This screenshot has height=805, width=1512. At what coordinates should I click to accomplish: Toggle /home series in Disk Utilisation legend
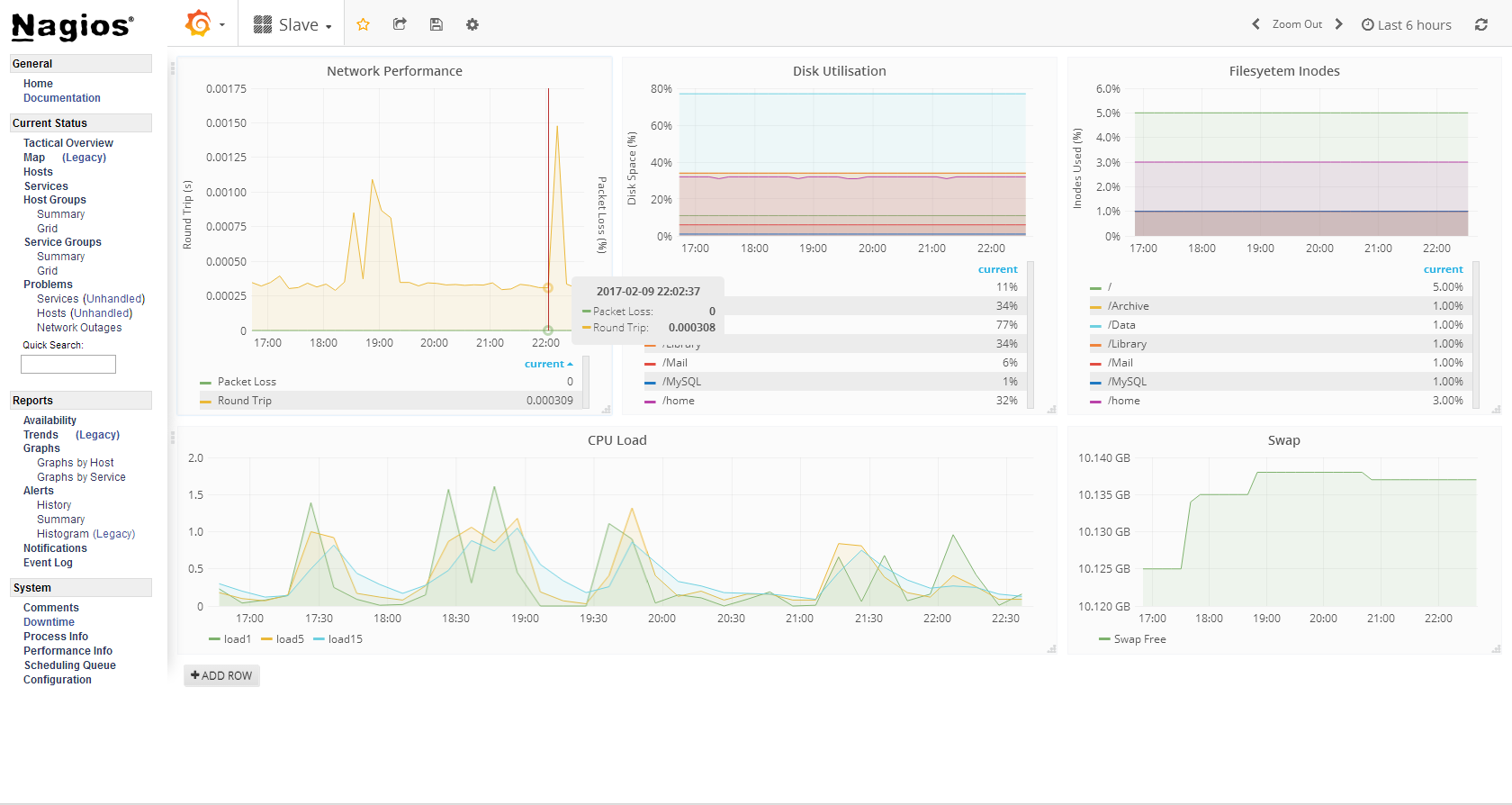678,401
